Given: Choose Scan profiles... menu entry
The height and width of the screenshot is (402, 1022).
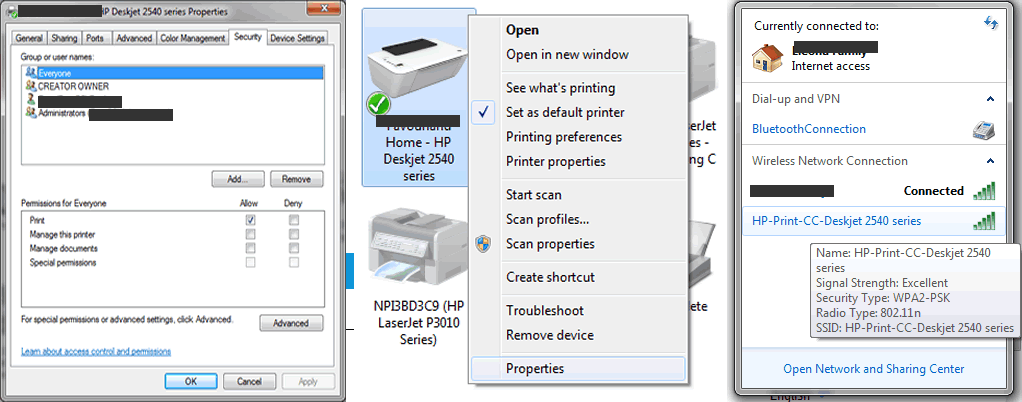Looking at the screenshot, I should click(x=577, y=220).
